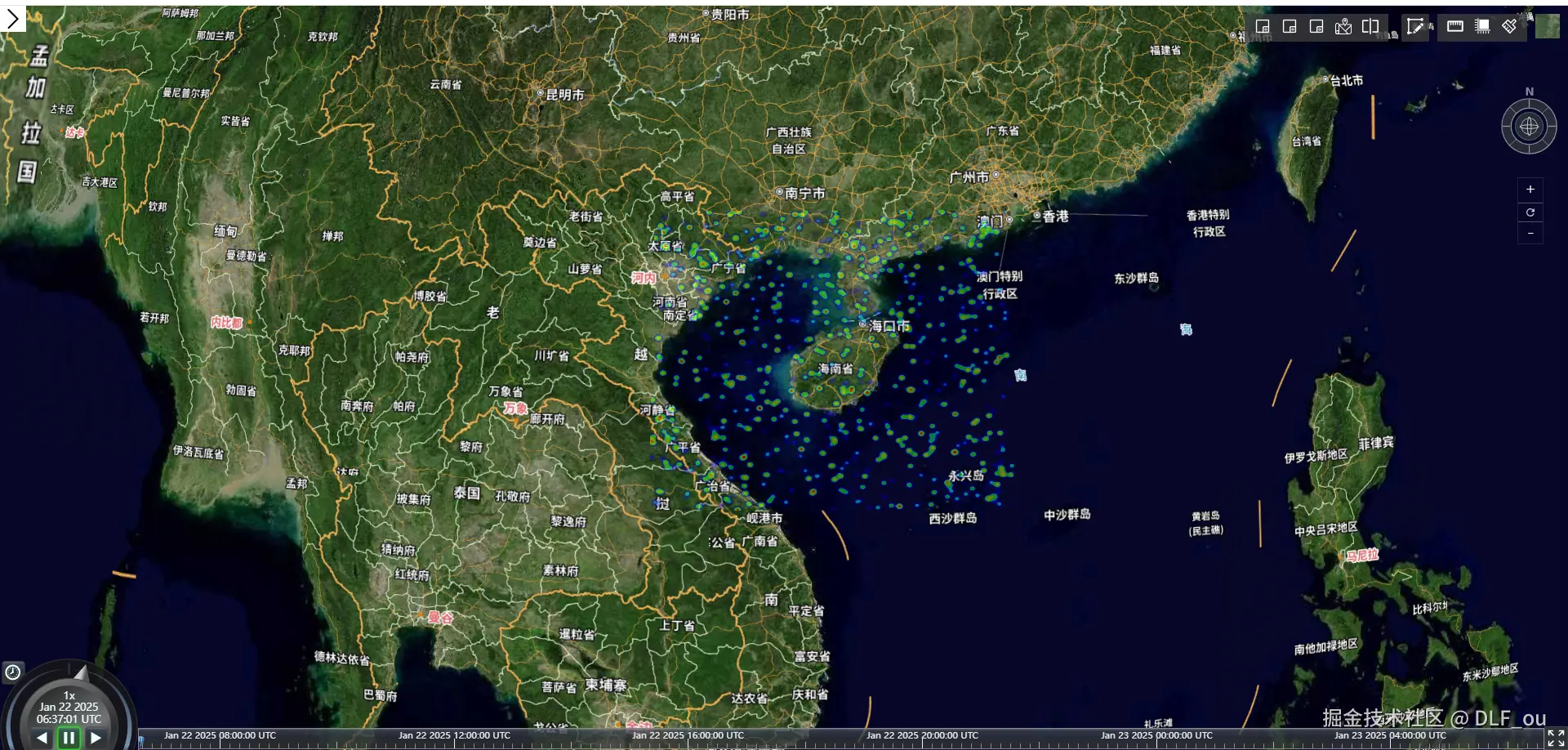Click the 澳门 city label
Screen dimensions: 1568x750
(x=991, y=221)
